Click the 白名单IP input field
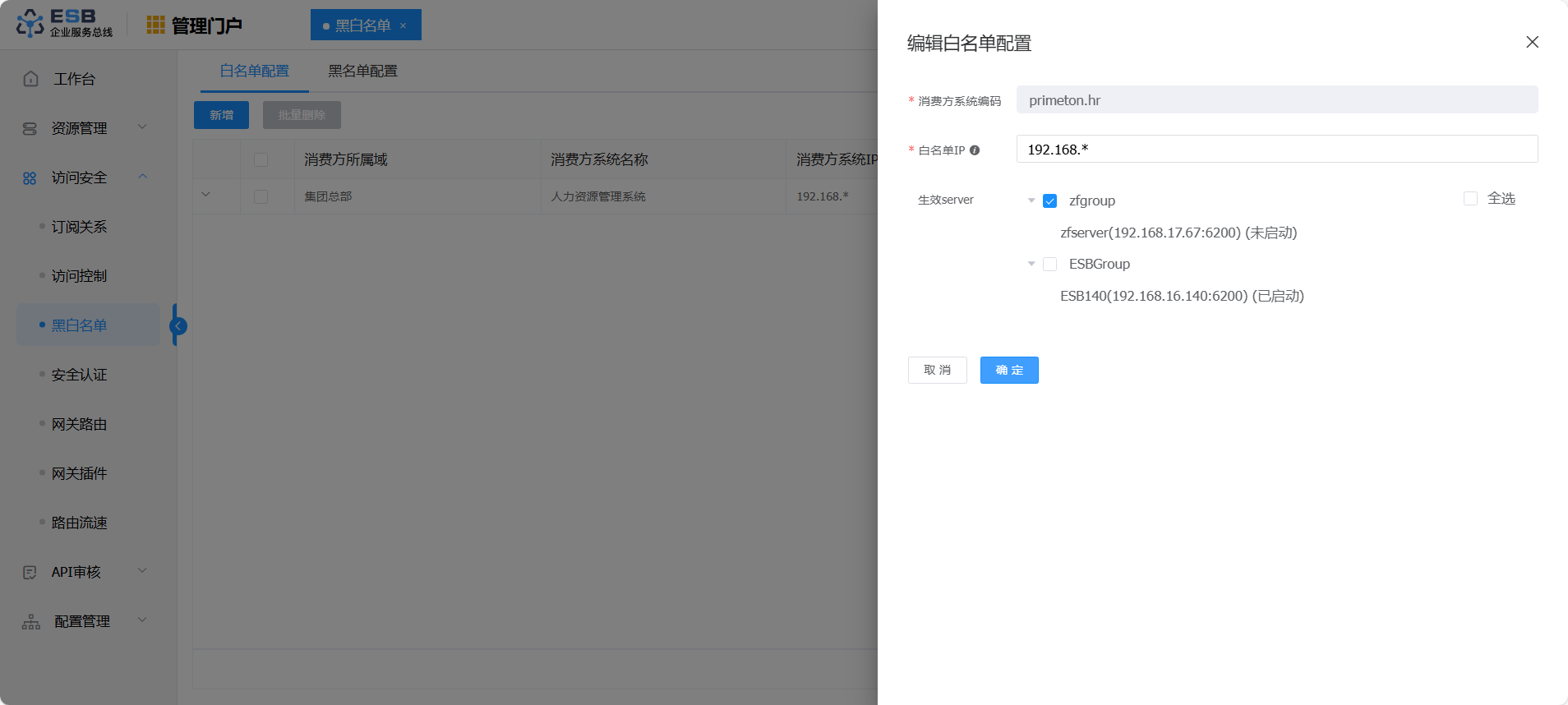Viewport: 1568px width, 705px height. tap(1276, 150)
